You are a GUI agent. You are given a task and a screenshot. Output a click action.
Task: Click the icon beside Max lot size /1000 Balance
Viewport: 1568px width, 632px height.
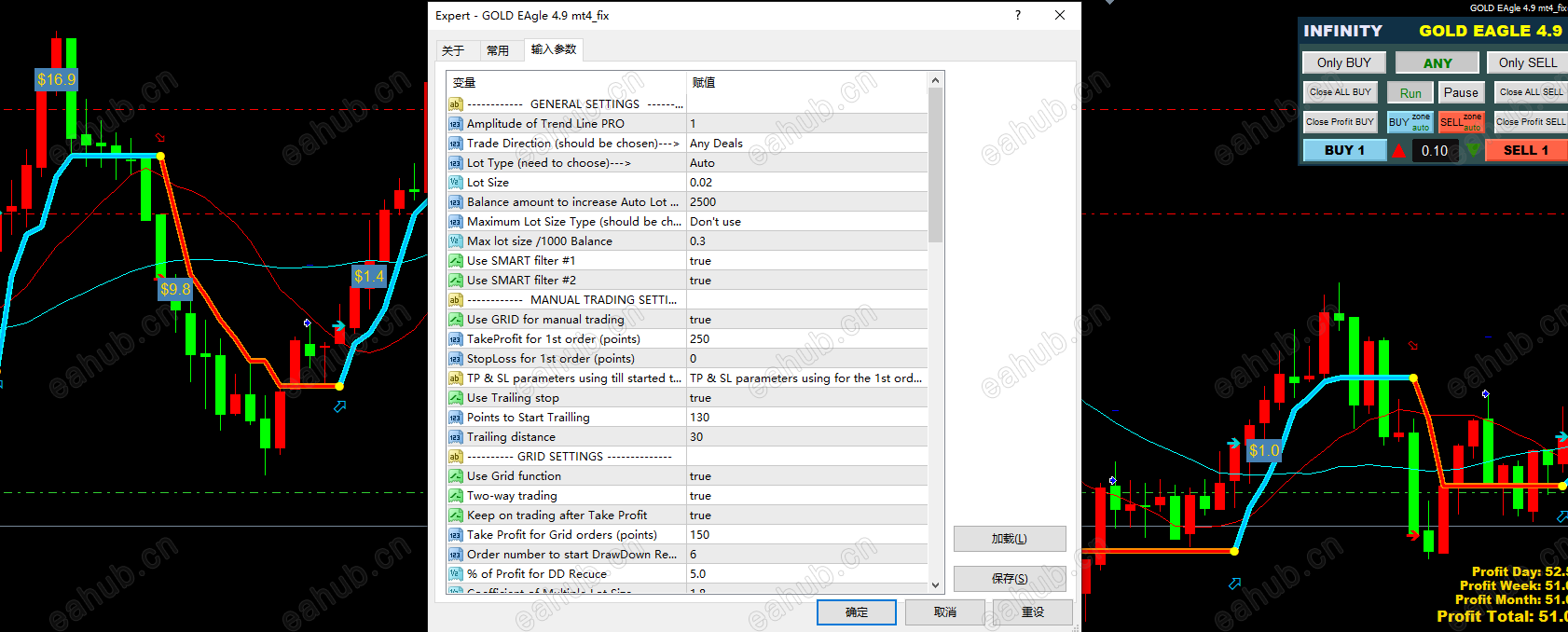tap(455, 241)
